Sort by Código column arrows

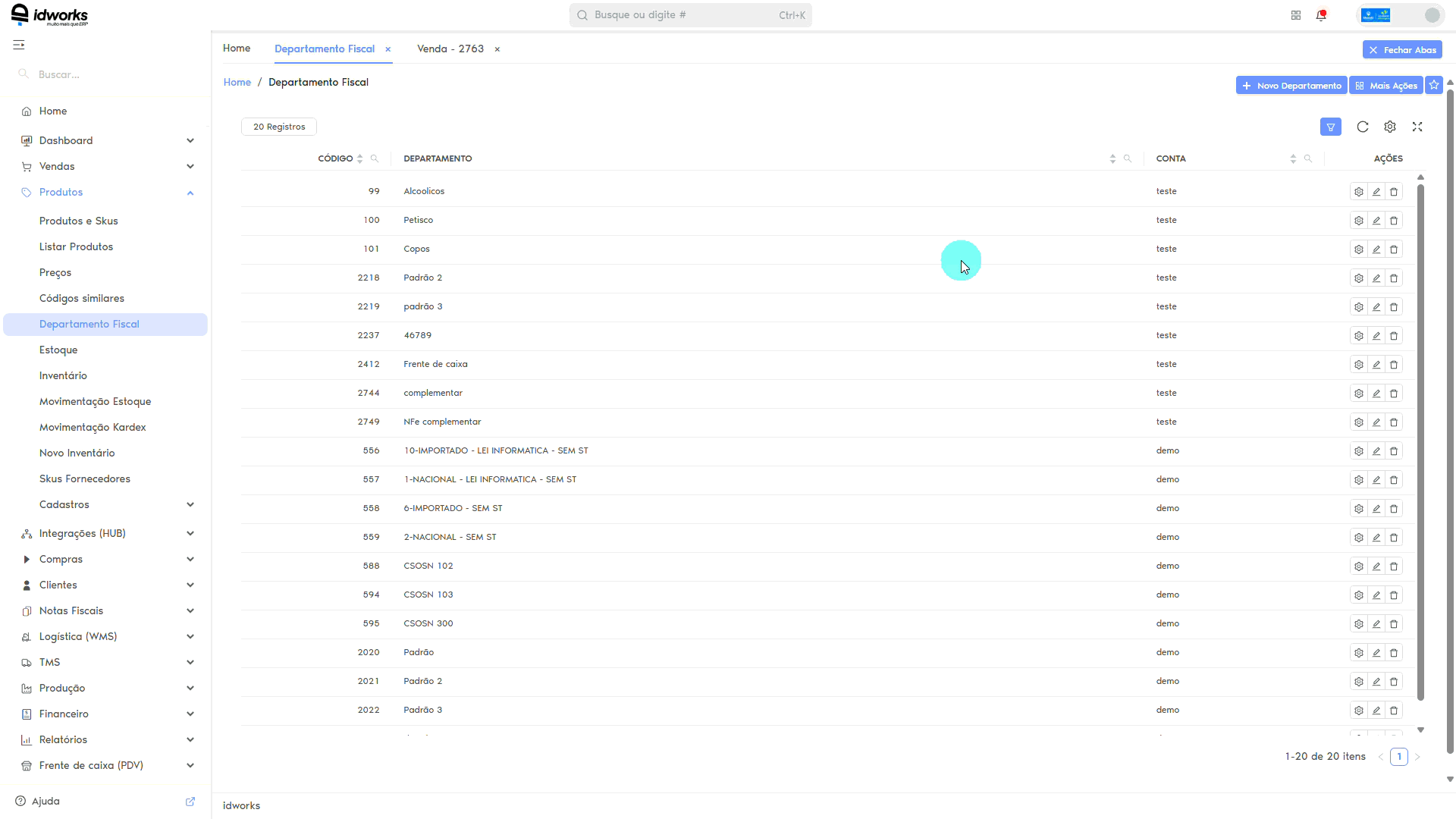coord(359,159)
